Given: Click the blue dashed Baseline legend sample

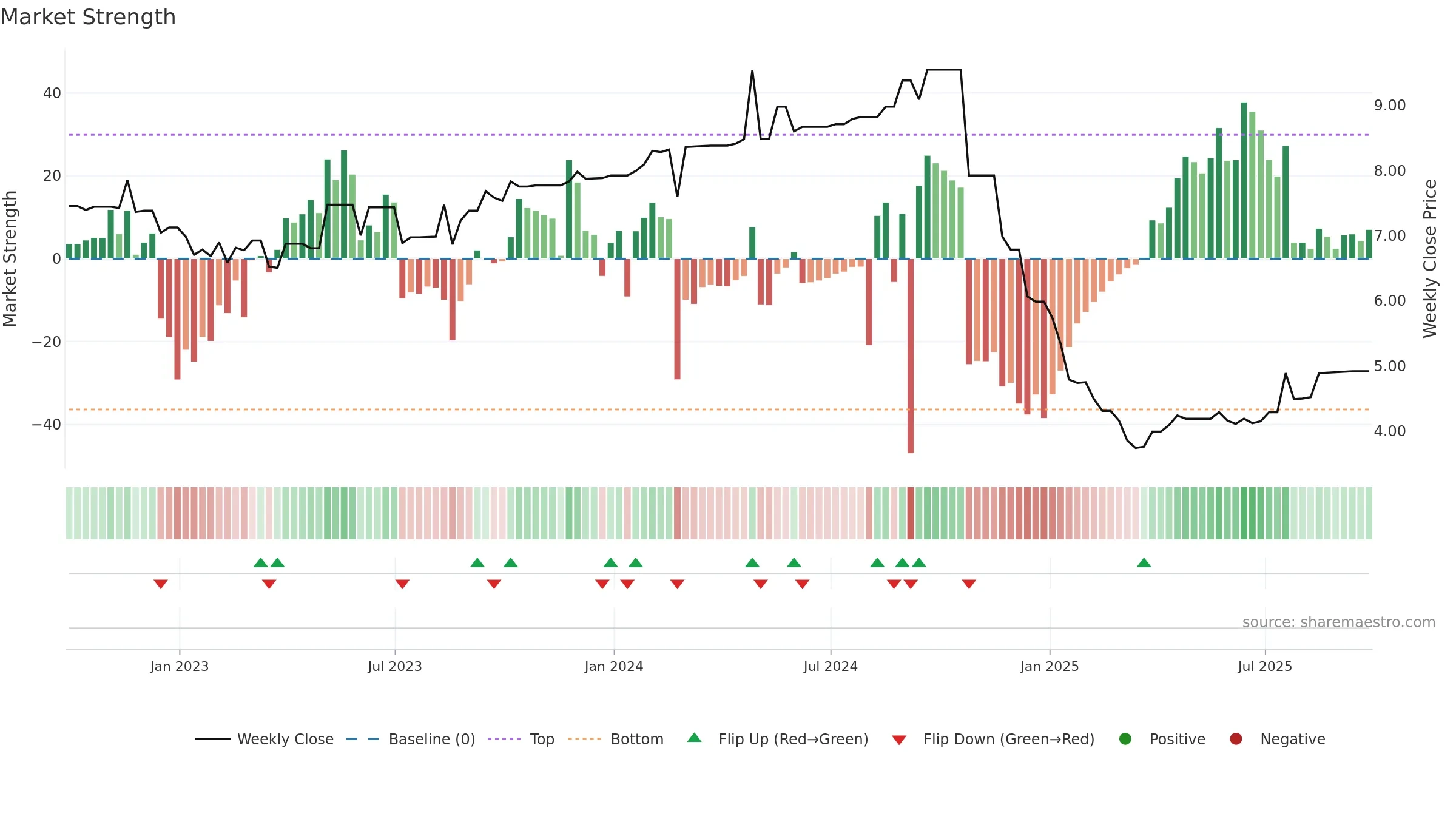Looking at the screenshot, I should pos(363,739).
